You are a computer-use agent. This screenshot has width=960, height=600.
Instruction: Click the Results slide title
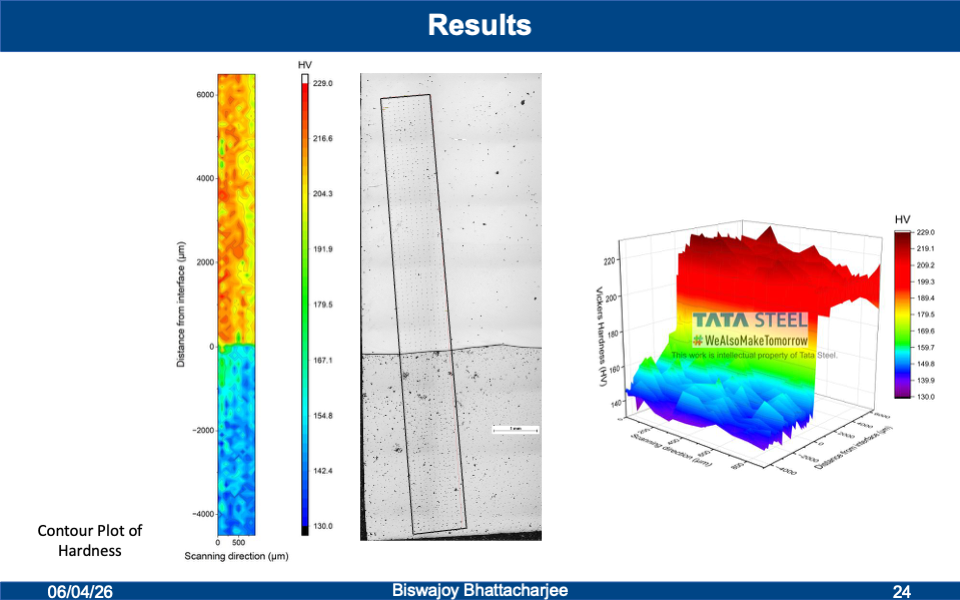click(479, 25)
